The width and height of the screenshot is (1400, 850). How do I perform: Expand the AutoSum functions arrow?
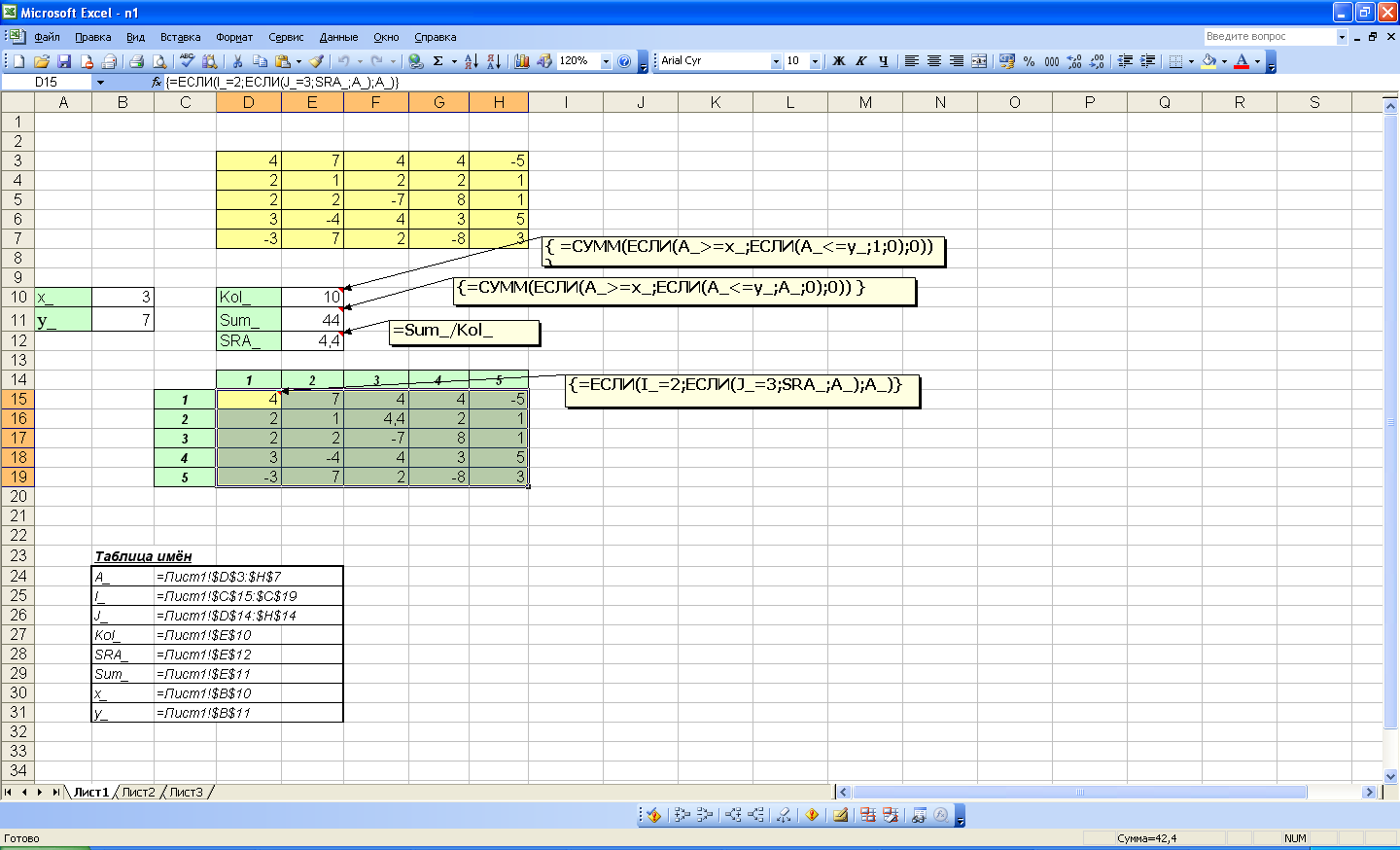[x=454, y=61]
